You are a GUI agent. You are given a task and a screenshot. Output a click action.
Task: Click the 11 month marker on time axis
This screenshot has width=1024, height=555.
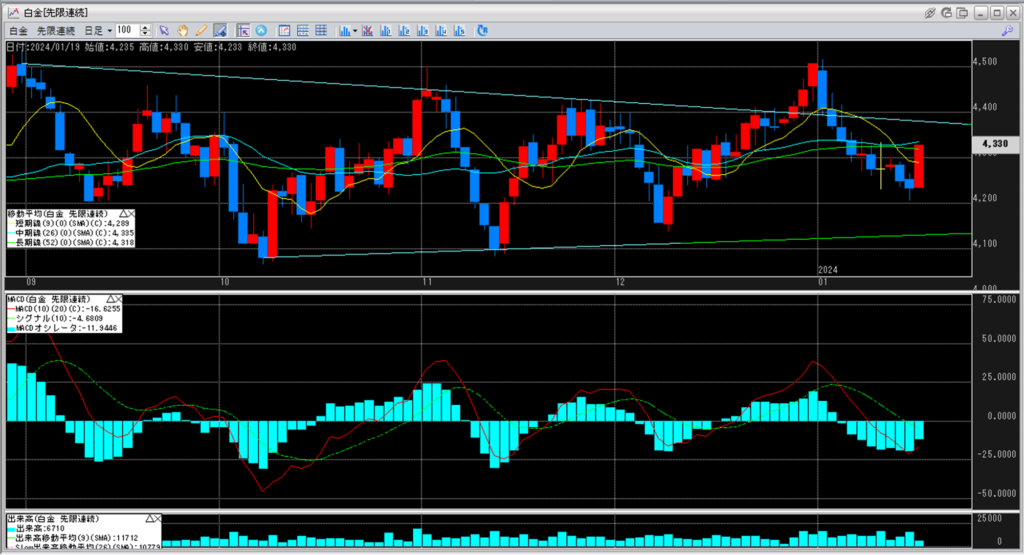[427, 282]
